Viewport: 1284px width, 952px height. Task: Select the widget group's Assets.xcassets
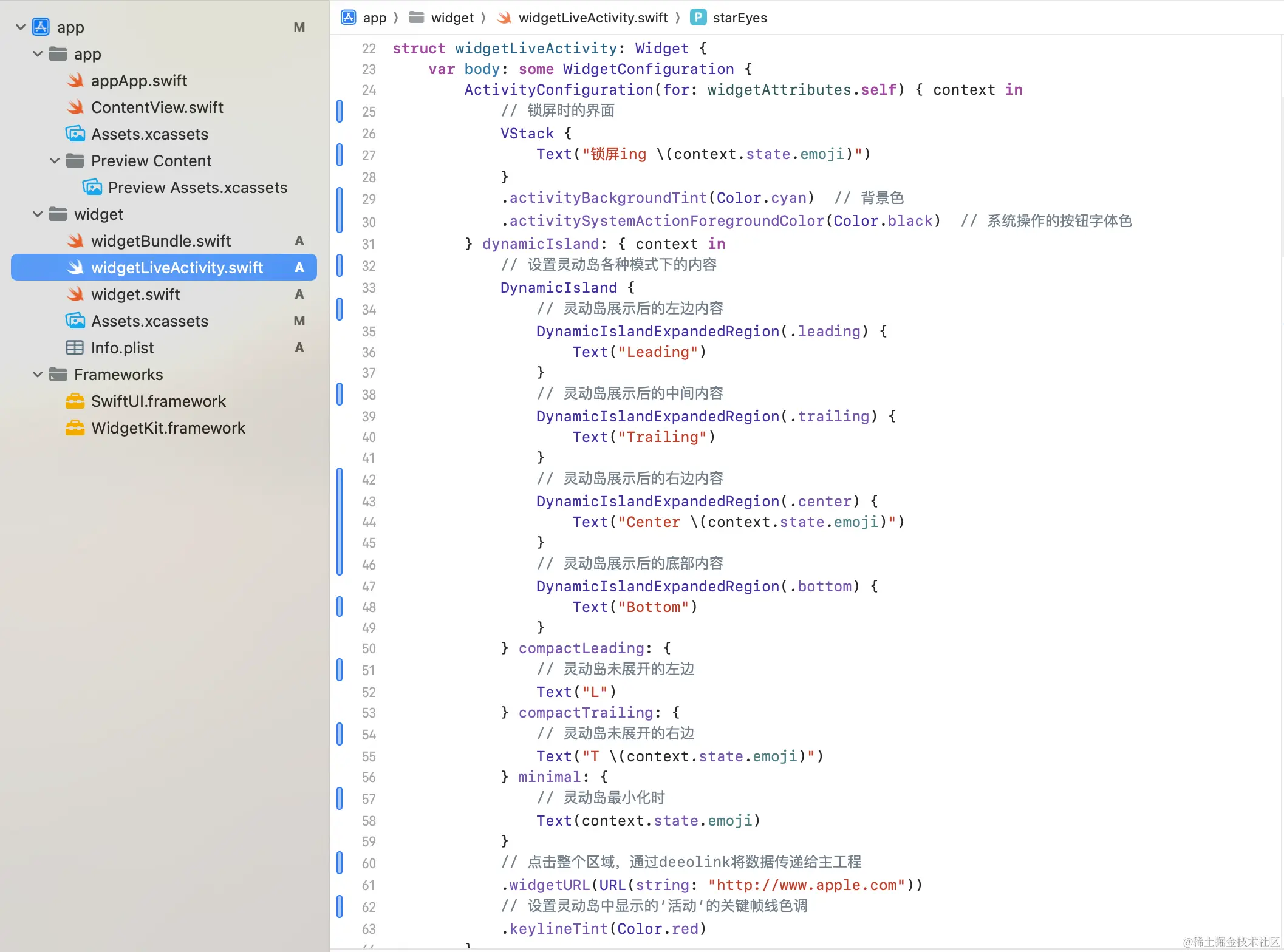coord(149,321)
